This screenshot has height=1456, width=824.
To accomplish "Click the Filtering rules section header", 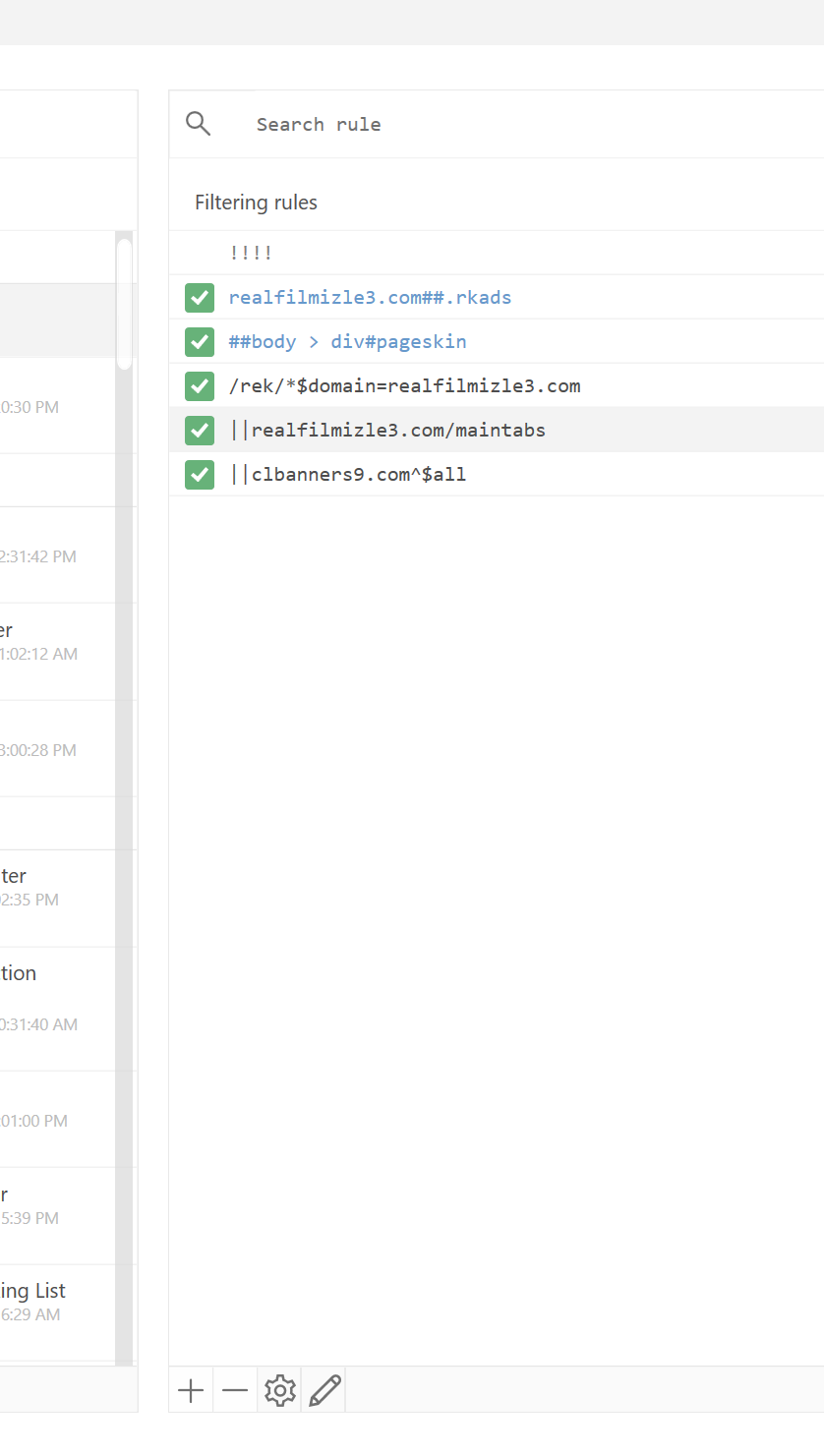I will (256, 202).
